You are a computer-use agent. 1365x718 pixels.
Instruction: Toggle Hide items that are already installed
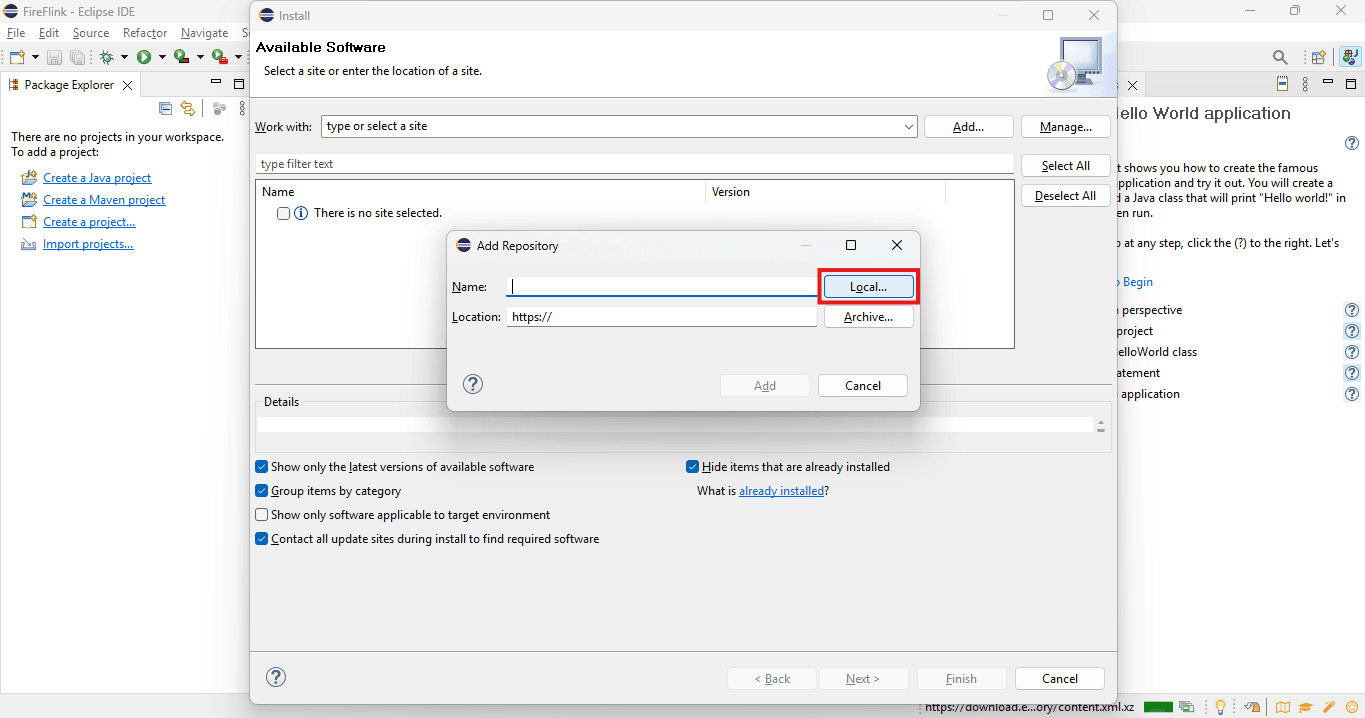coord(692,467)
